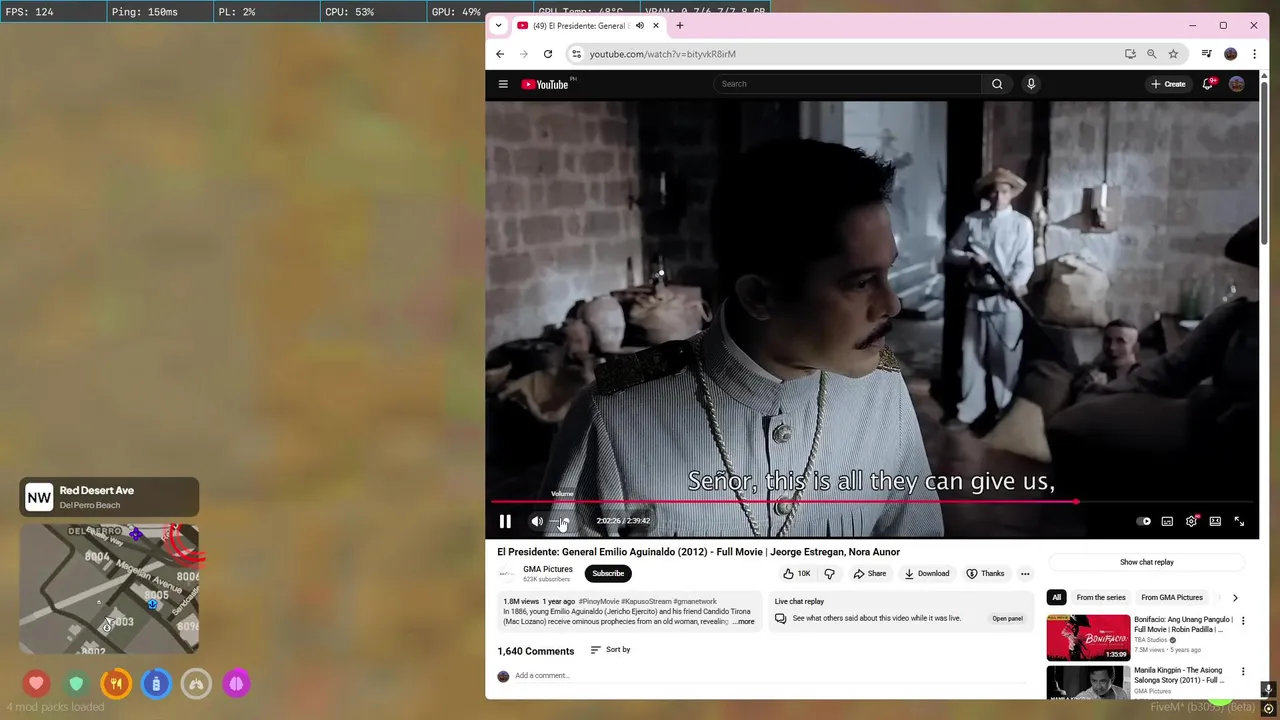Click #PinoyMovie hashtag

tap(598, 602)
